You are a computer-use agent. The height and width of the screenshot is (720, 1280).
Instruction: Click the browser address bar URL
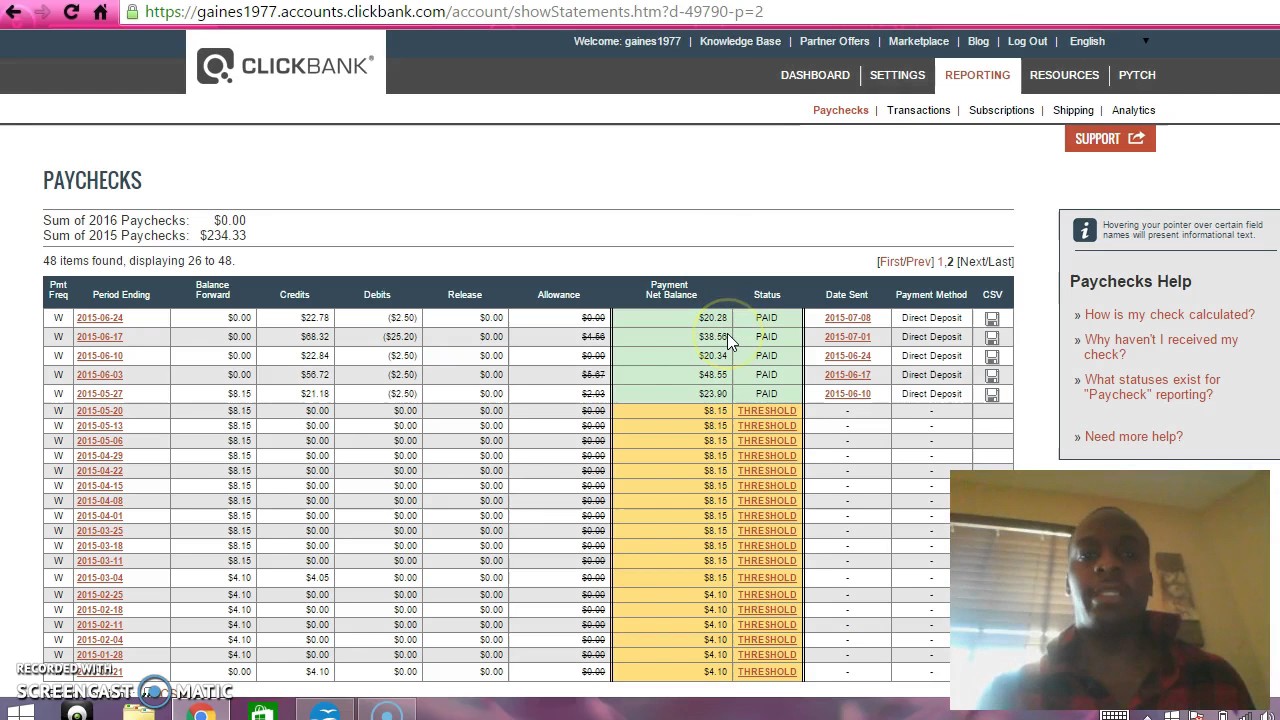pos(454,12)
